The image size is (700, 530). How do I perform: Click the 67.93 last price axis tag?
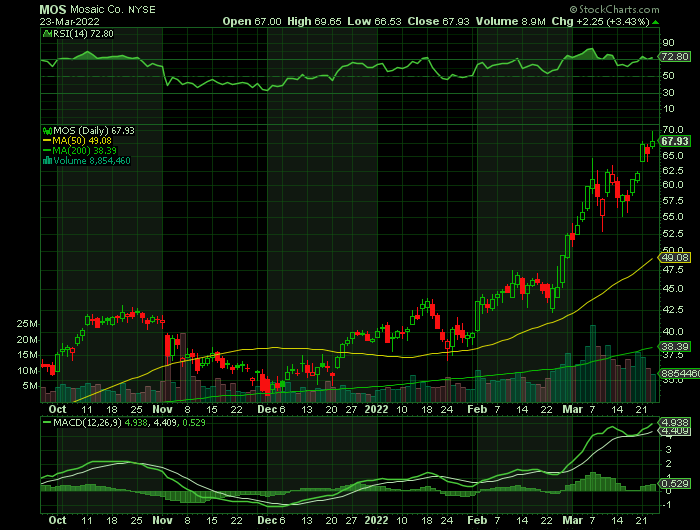click(x=675, y=141)
